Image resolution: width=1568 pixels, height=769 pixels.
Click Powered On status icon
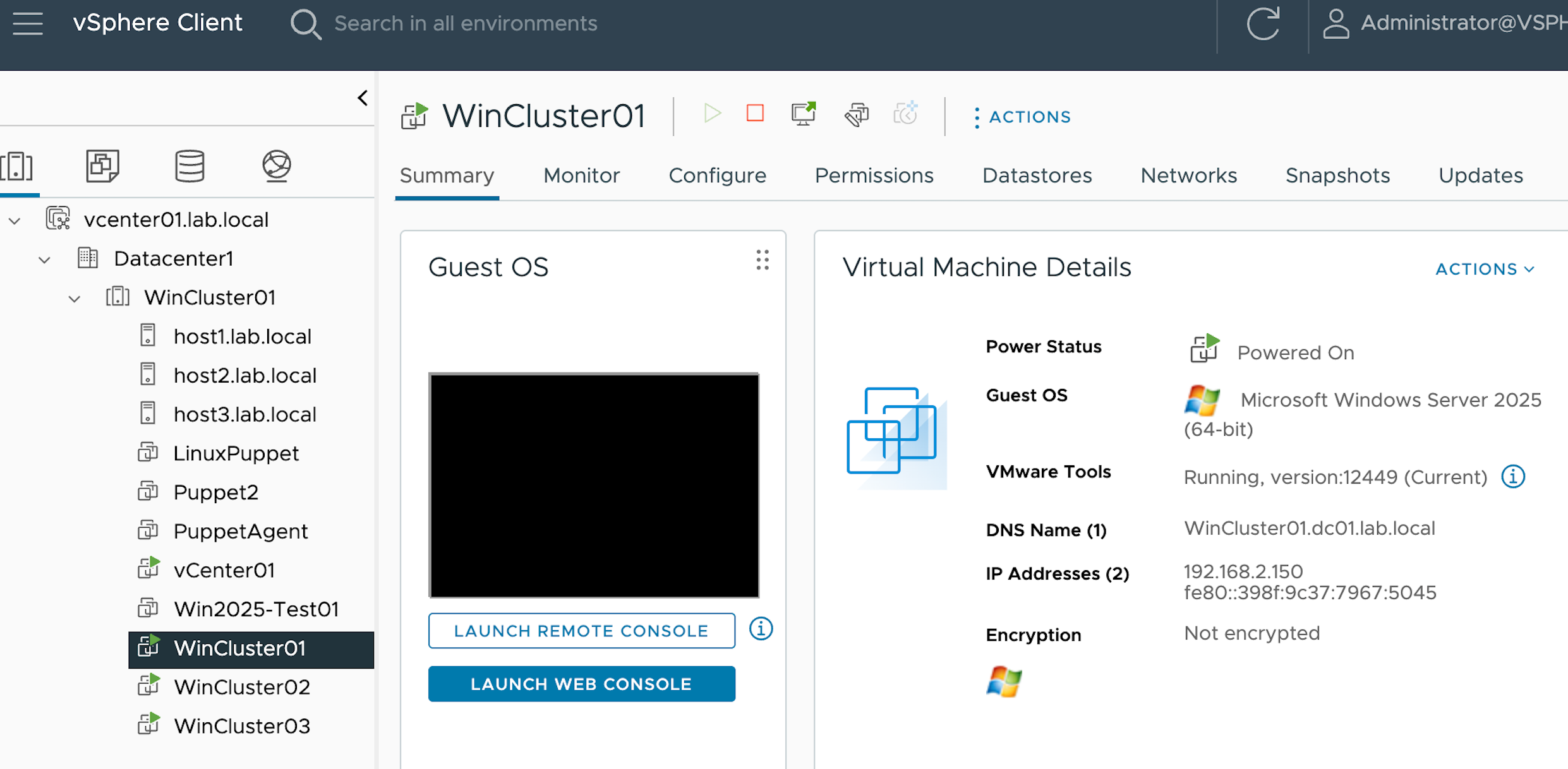tap(1204, 349)
